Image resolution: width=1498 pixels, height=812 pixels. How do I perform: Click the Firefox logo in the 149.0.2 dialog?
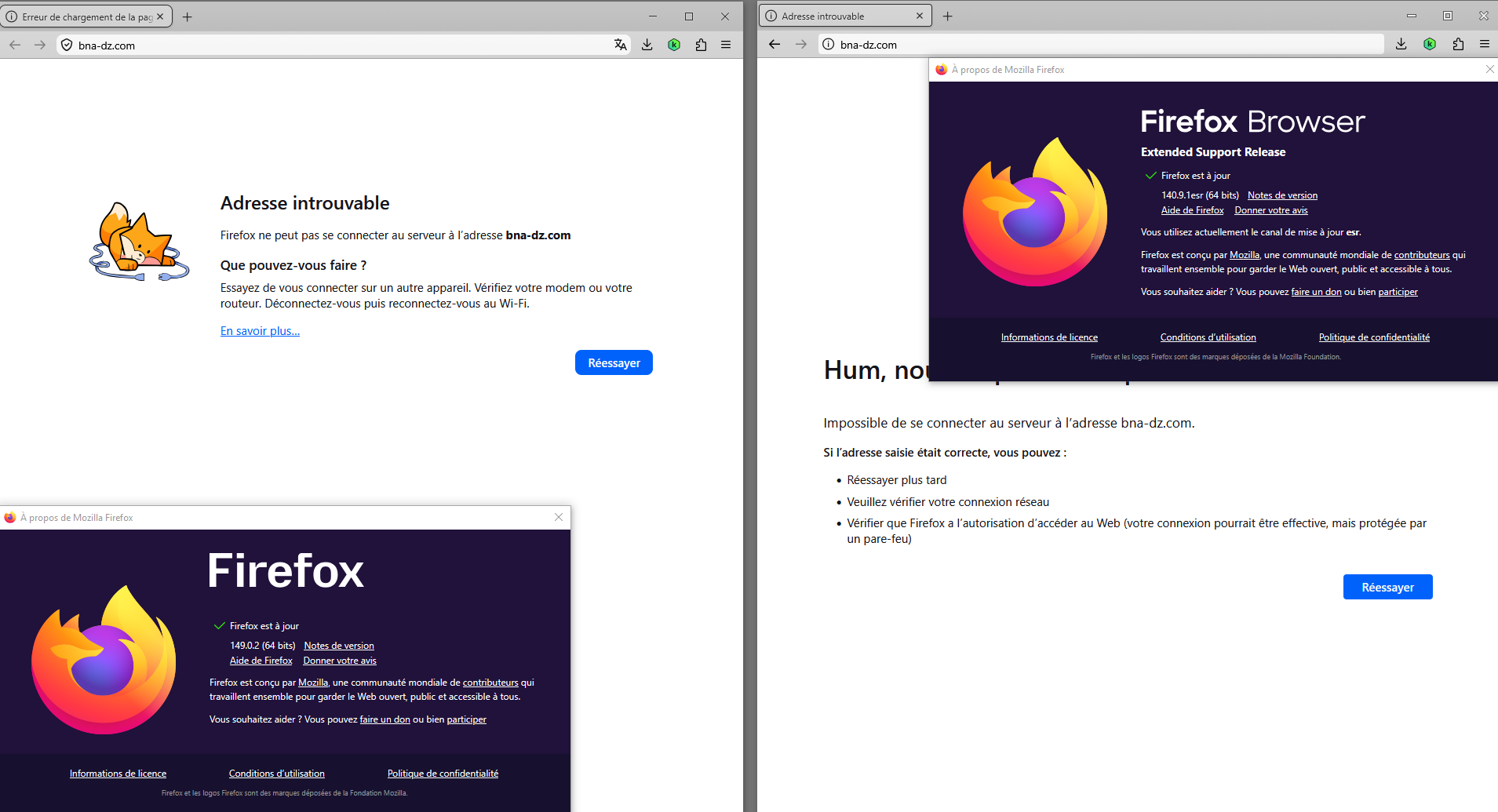coord(104,660)
